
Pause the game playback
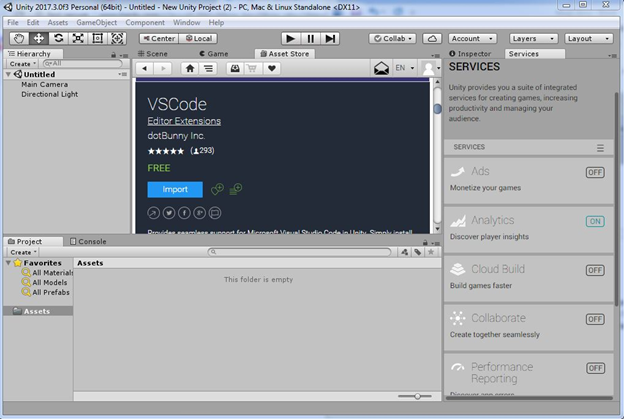click(310, 39)
